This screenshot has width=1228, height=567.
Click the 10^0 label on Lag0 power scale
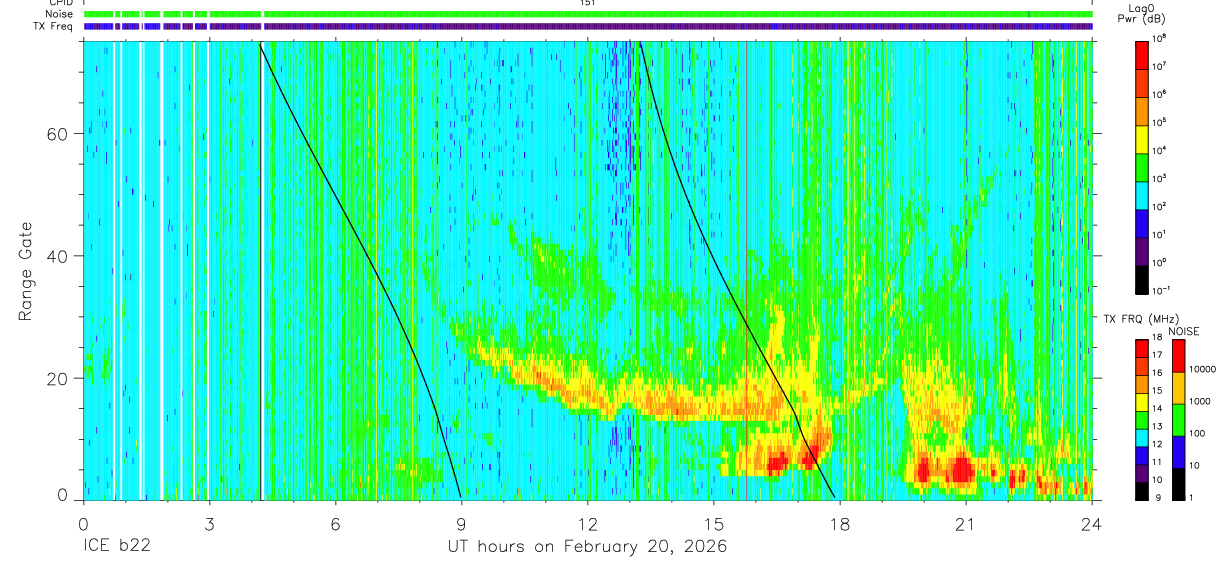pyautogui.click(x=1160, y=263)
